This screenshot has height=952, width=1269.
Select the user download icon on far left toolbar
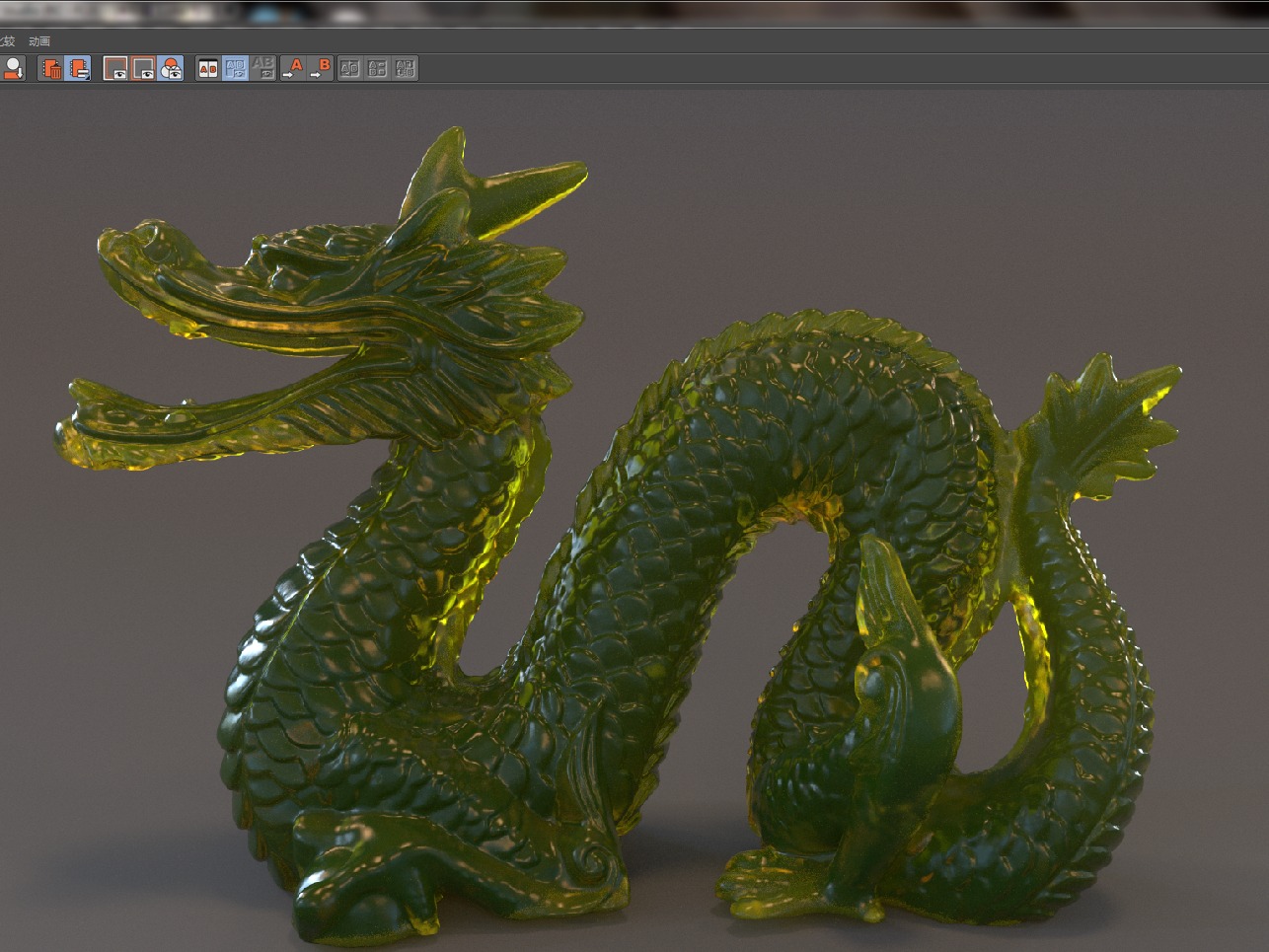coord(15,68)
